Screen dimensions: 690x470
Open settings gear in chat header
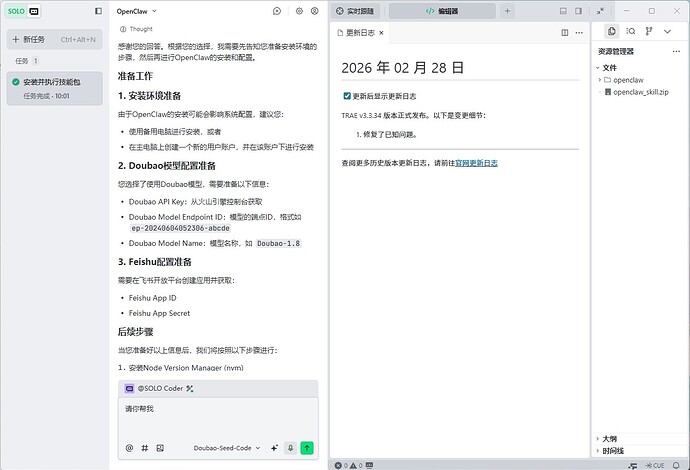coord(299,11)
